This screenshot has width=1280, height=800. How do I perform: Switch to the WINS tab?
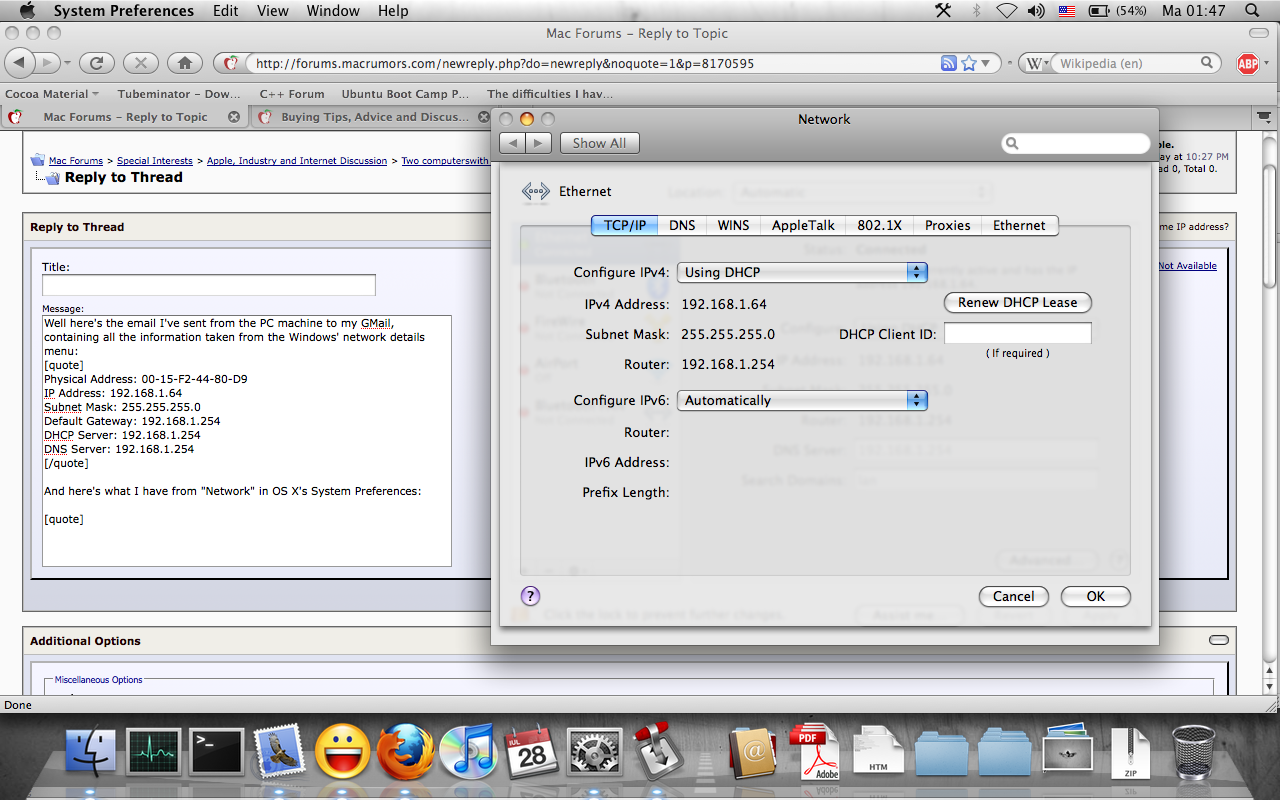pos(733,225)
